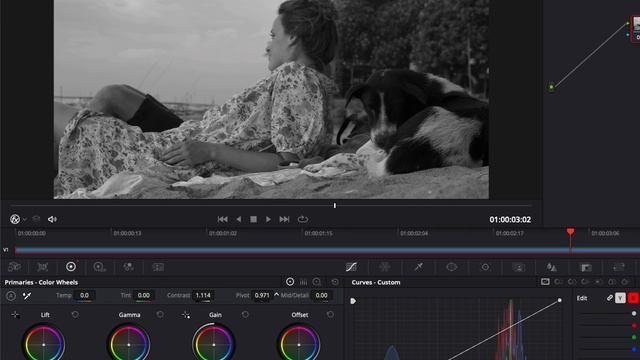Open the Tracker palette

[485, 267]
